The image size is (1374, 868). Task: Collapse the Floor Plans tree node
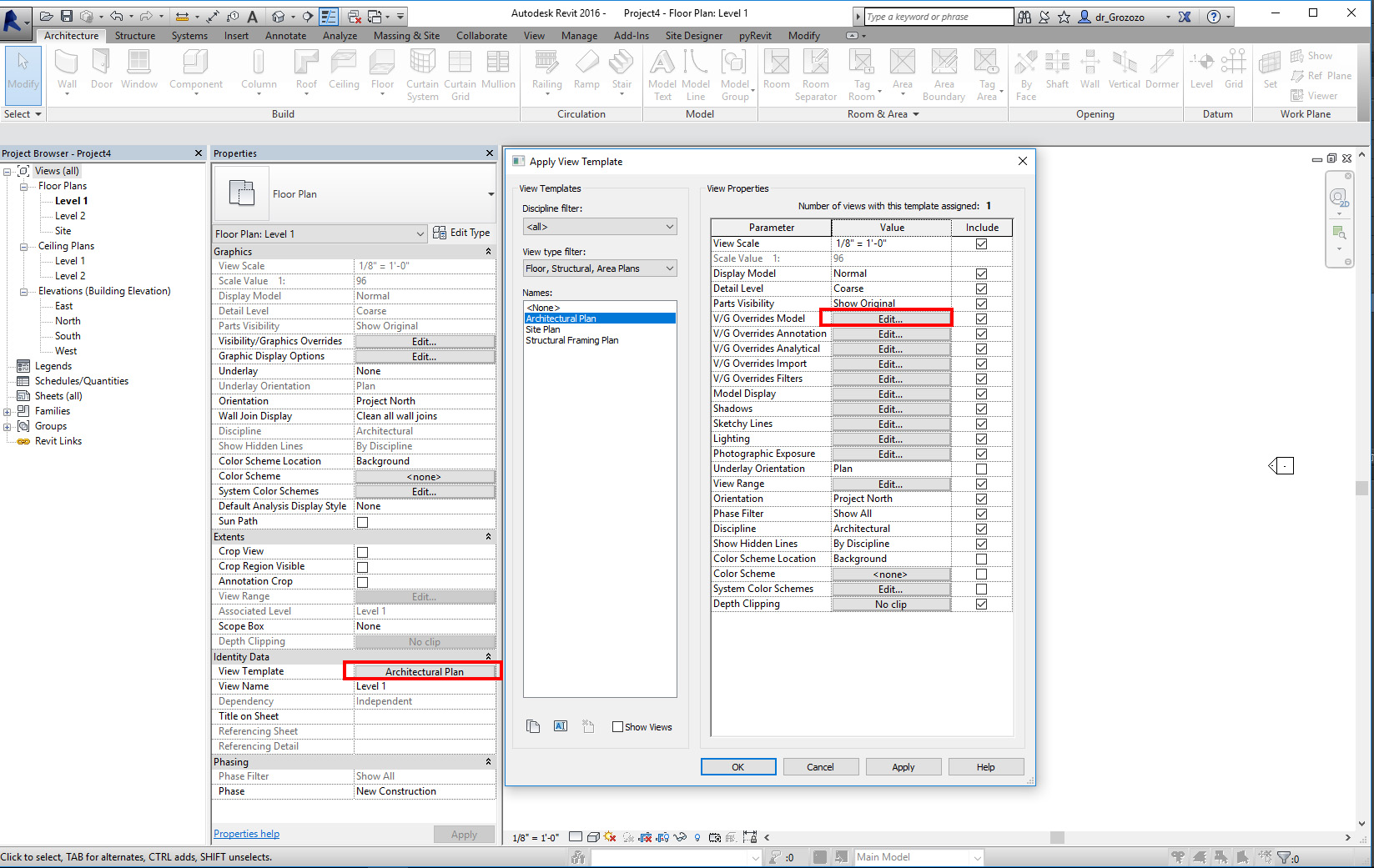pyautogui.click(x=23, y=187)
